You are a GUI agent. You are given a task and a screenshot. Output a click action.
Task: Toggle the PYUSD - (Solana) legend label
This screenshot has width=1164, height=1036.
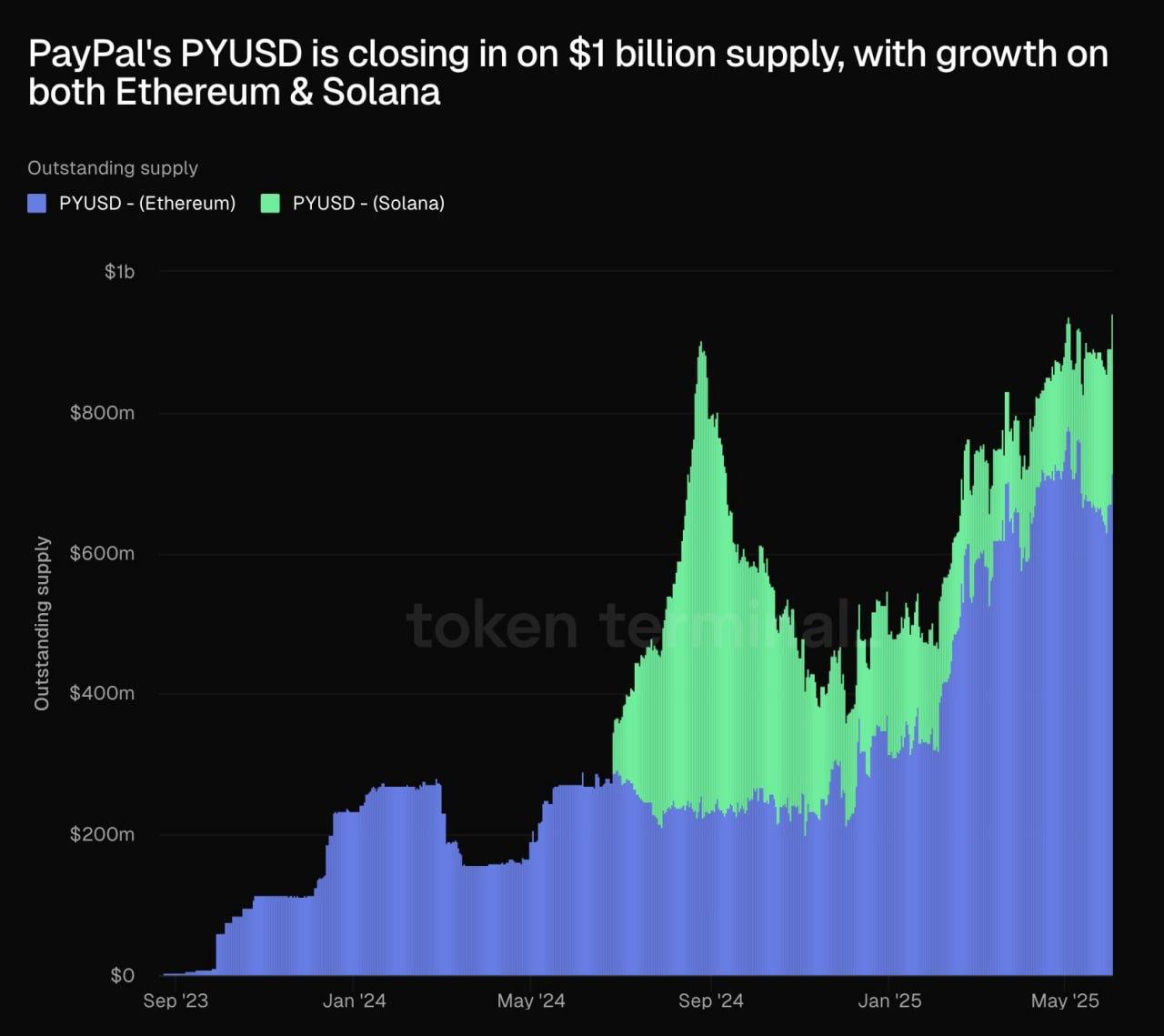coord(368,203)
